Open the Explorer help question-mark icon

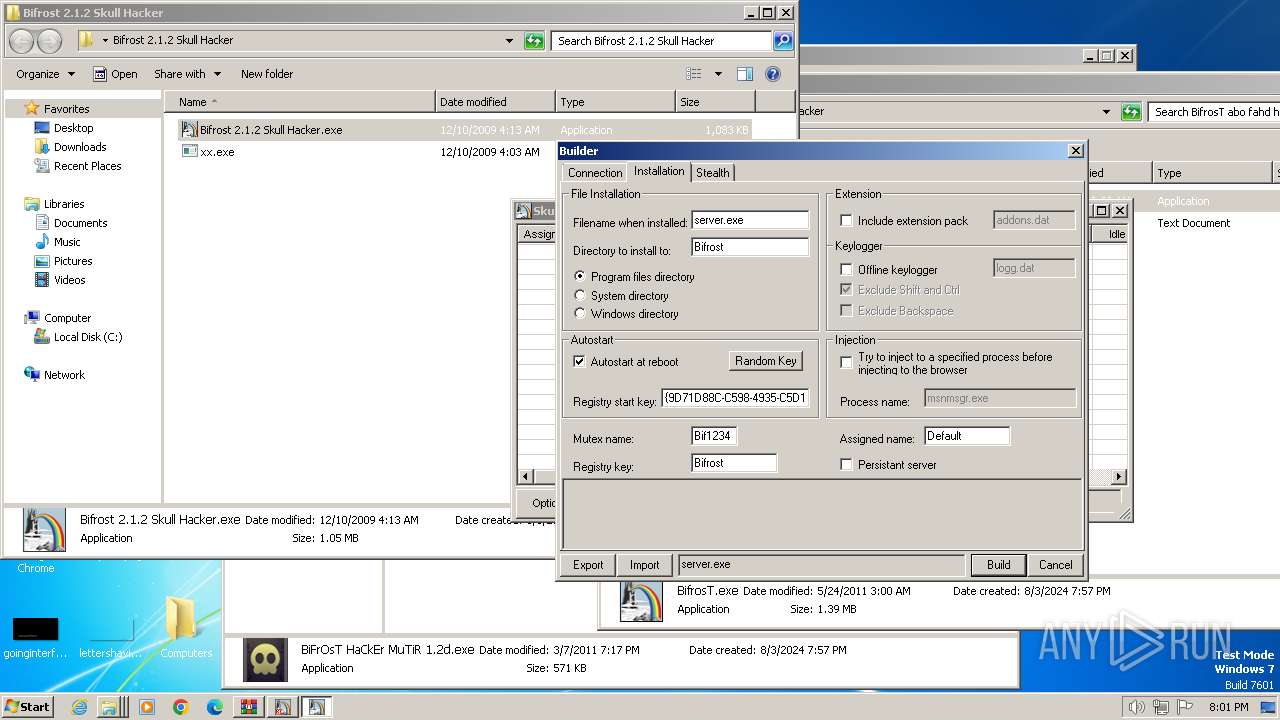click(773, 74)
